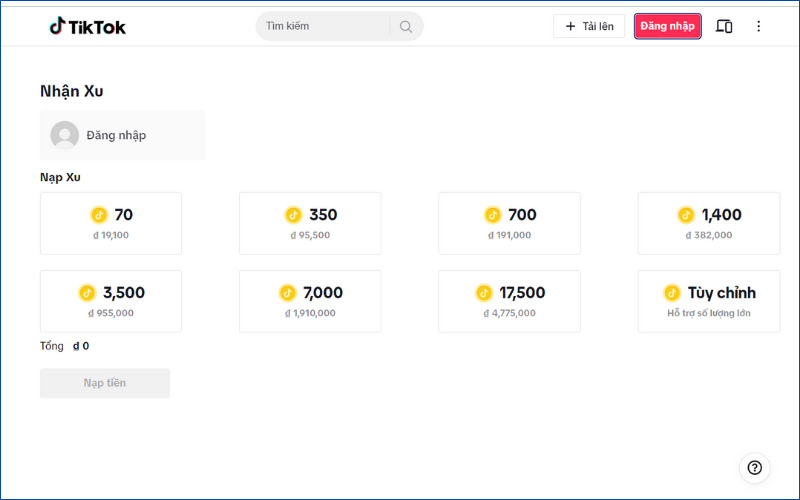Image resolution: width=800 pixels, height=500 pixels.
Task: Click the price ₫ 19,100
Action: coord(111,235)
